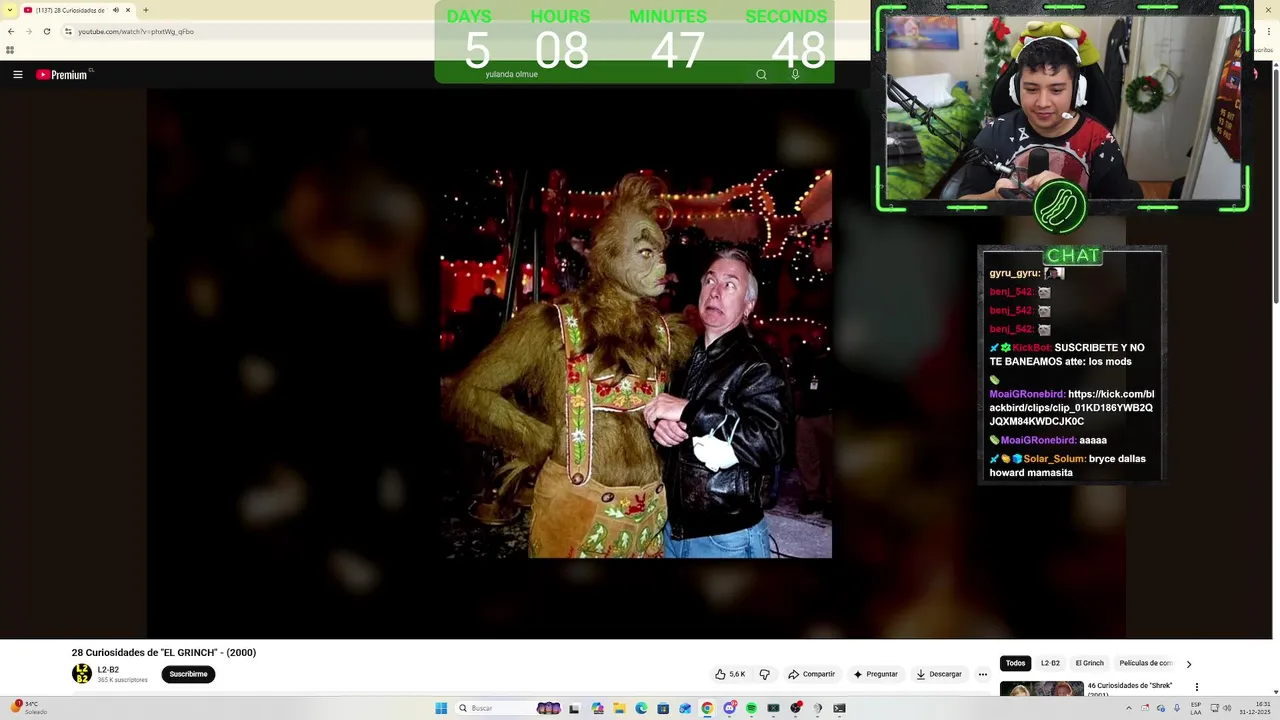The height and width of the screenshot is (720, 1280).
Task: Open the tab search dropdown arrow
Action: [10, 10]
